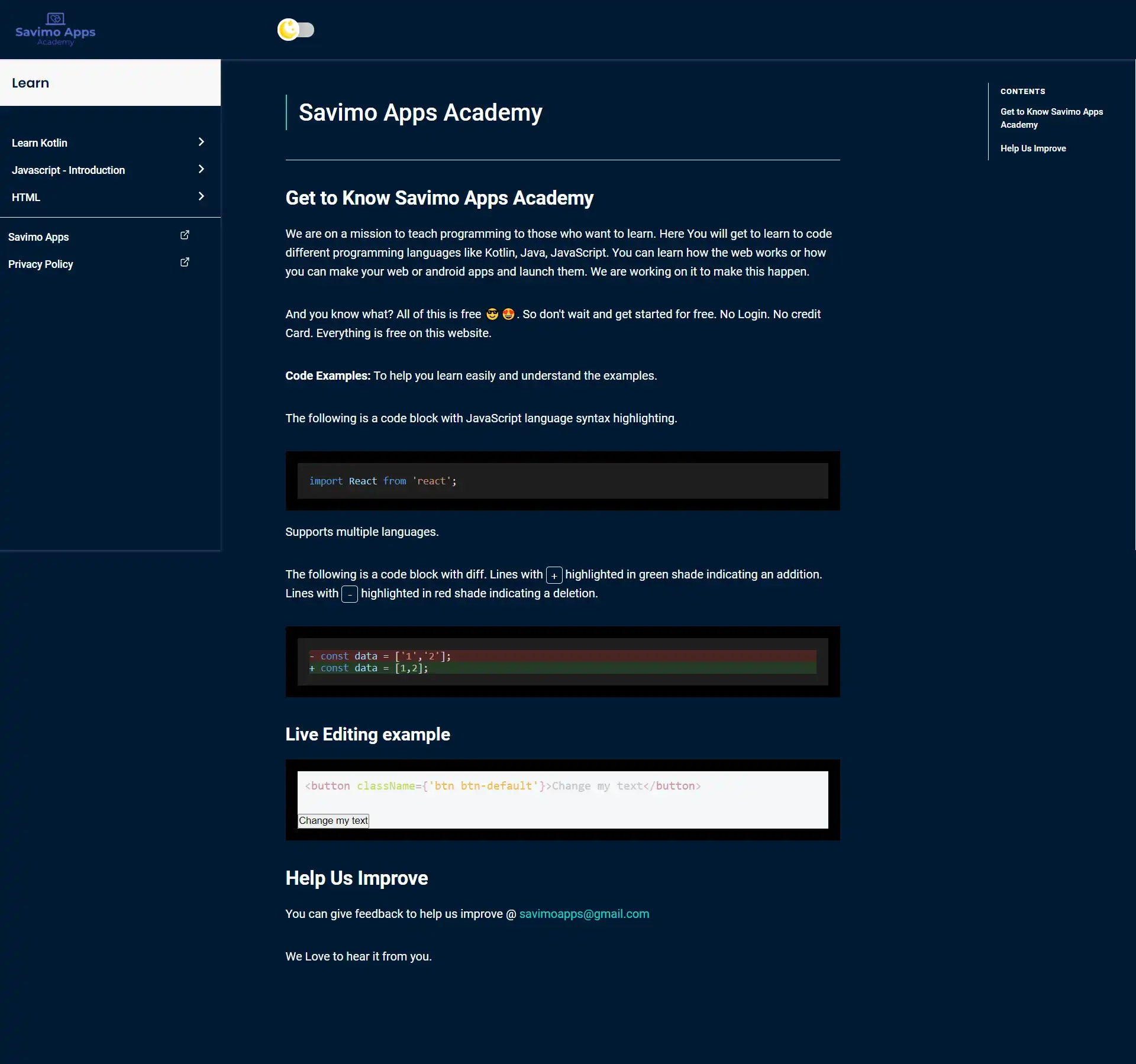The height and width of the screenshot is (1064, 1136).
Task: Open the Privacy Policy link
Action: pyautogui.click(x=40, y=264)
